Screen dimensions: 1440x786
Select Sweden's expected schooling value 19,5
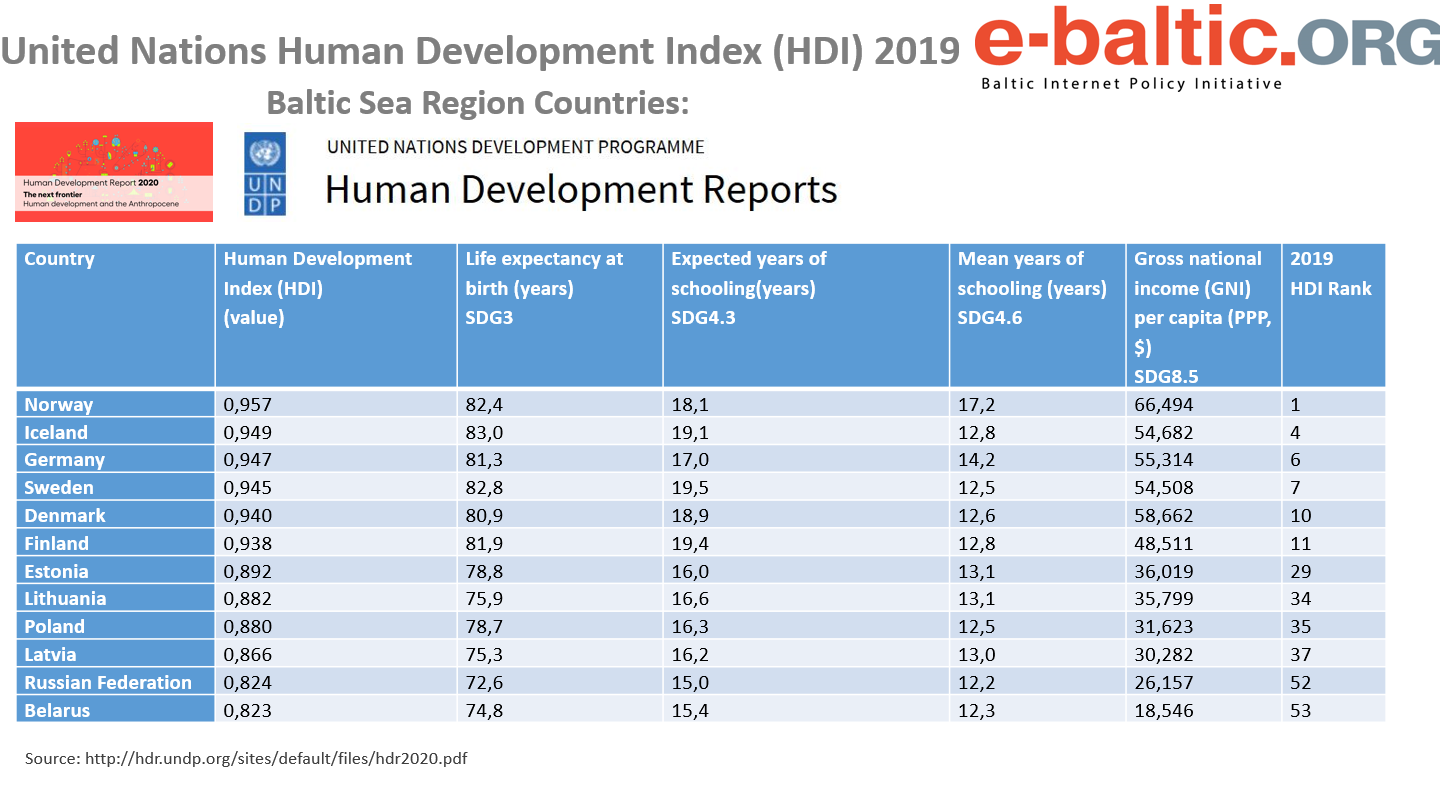[689, 488]
